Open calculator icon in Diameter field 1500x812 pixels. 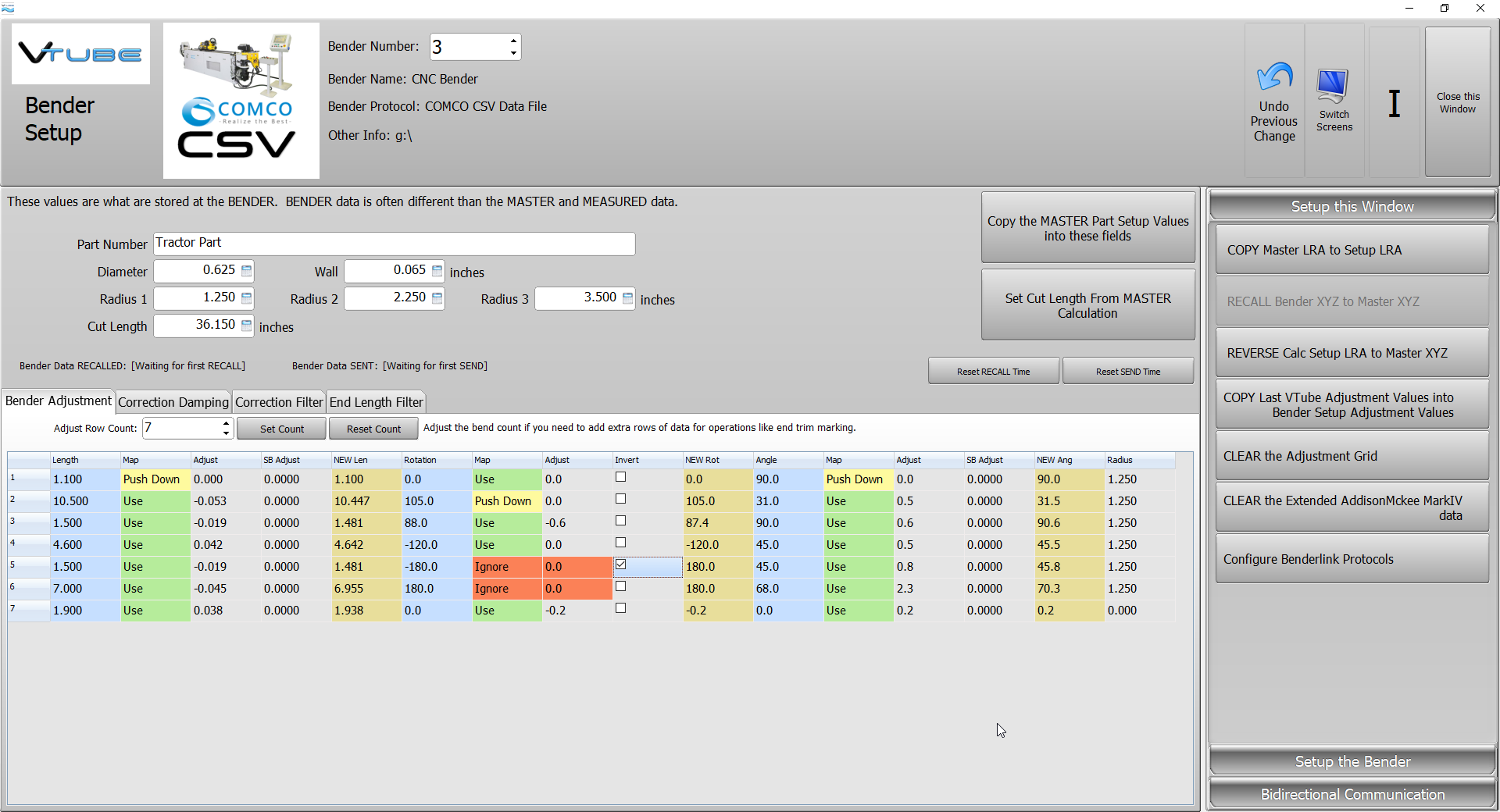(x=247, y=271)
